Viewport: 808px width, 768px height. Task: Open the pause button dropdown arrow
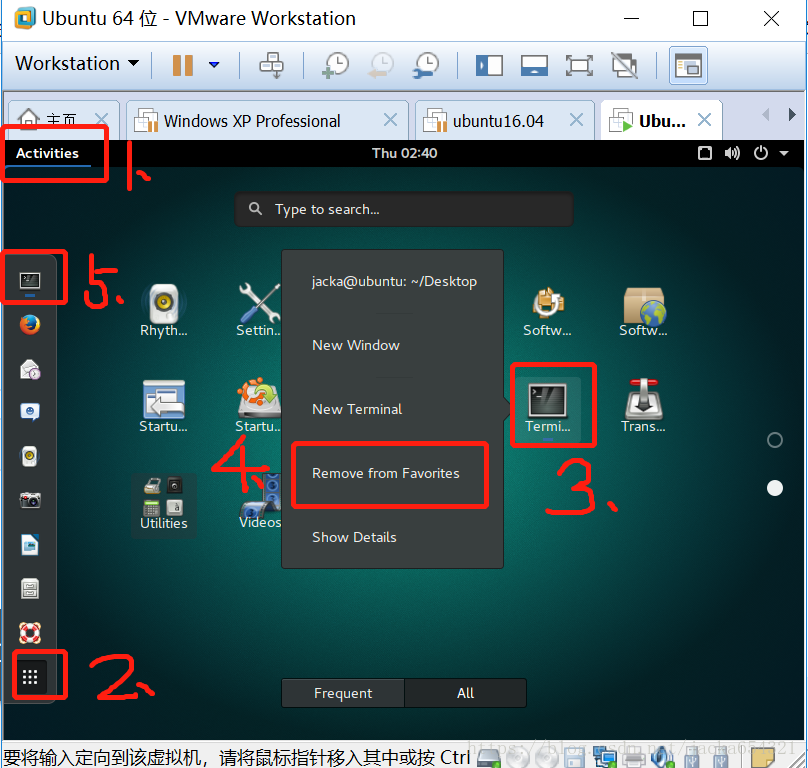(x=214, y=65)
